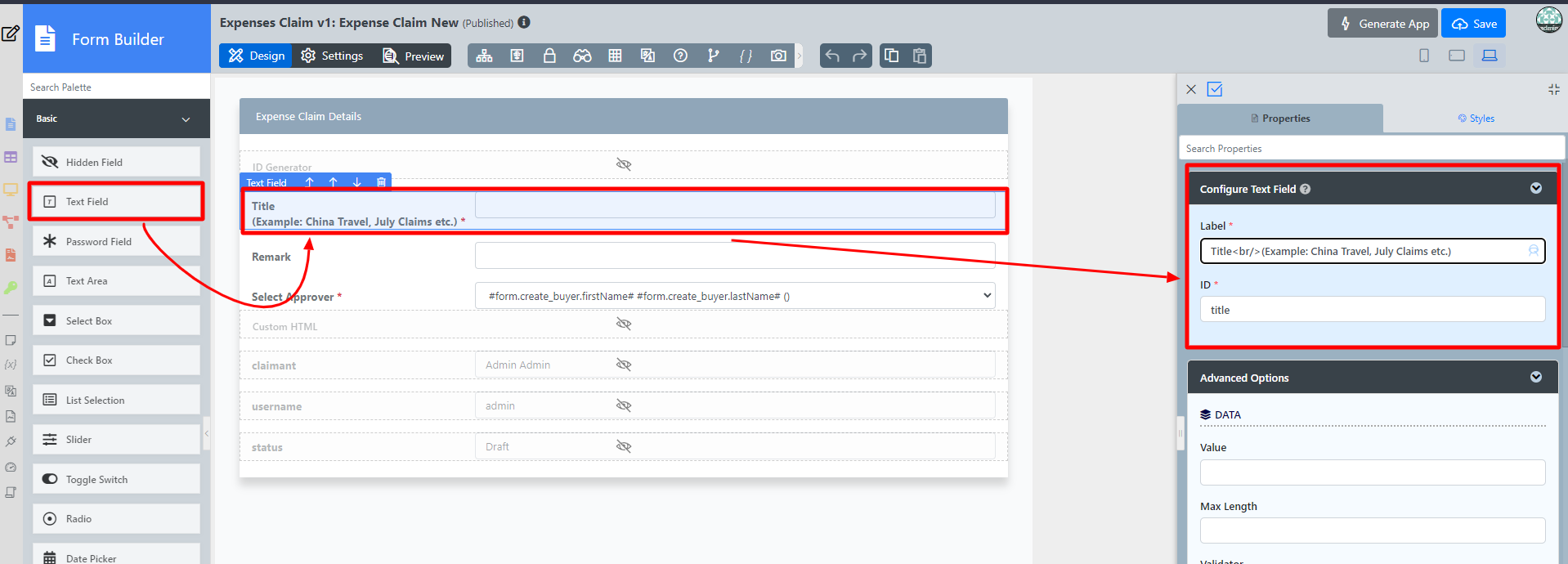Click the grid table icon in toolbar
This screenshot has height=564, width=1568.
pyautogui.click(x=615, y=56)
